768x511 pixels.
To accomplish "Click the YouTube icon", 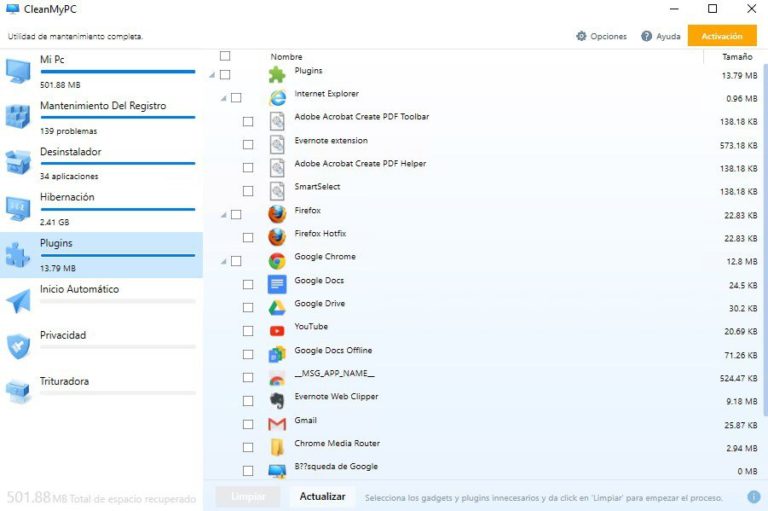I will click(277, 331).
